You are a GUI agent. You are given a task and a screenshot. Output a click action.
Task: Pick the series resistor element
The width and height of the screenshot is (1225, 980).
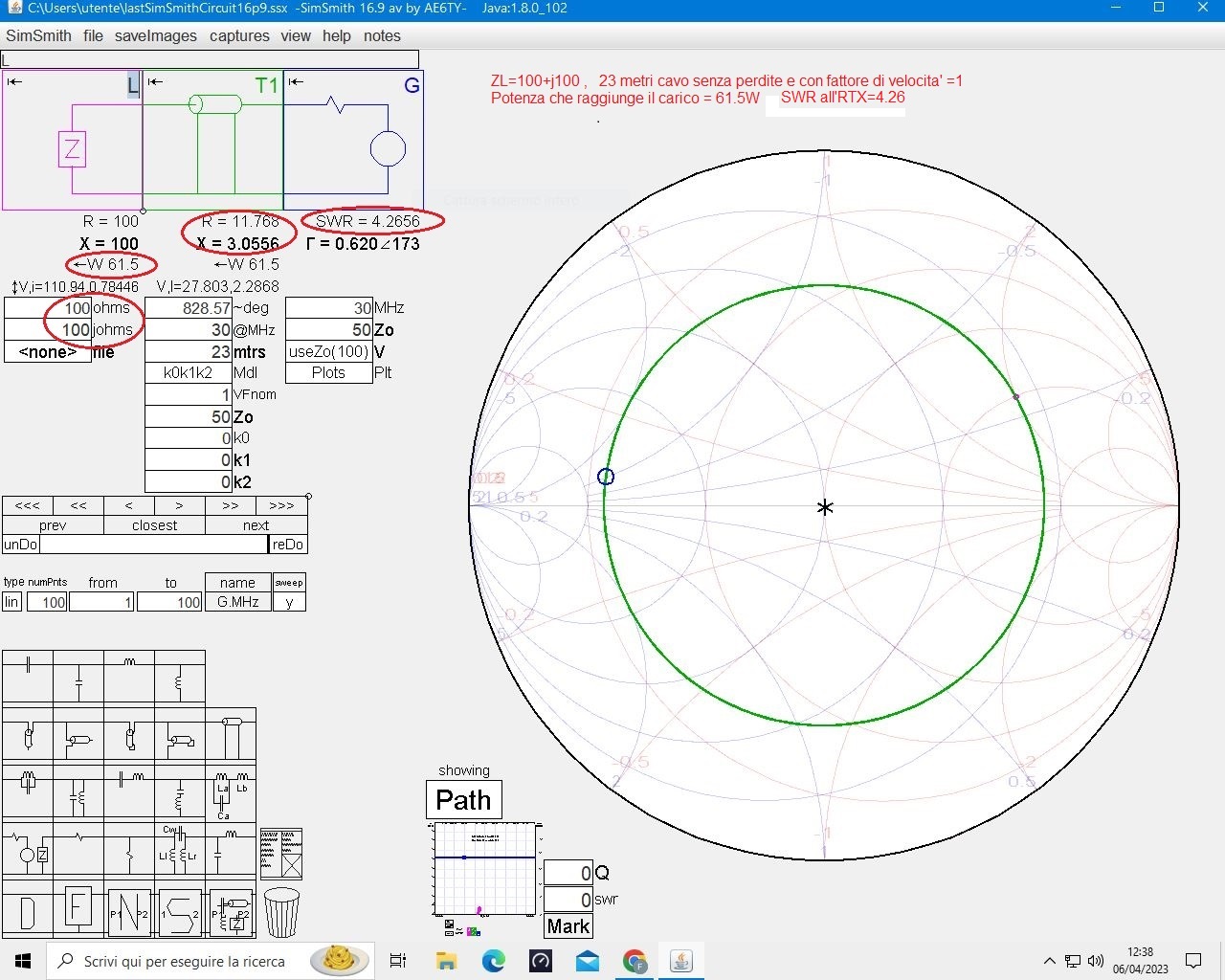click(78, 849)
